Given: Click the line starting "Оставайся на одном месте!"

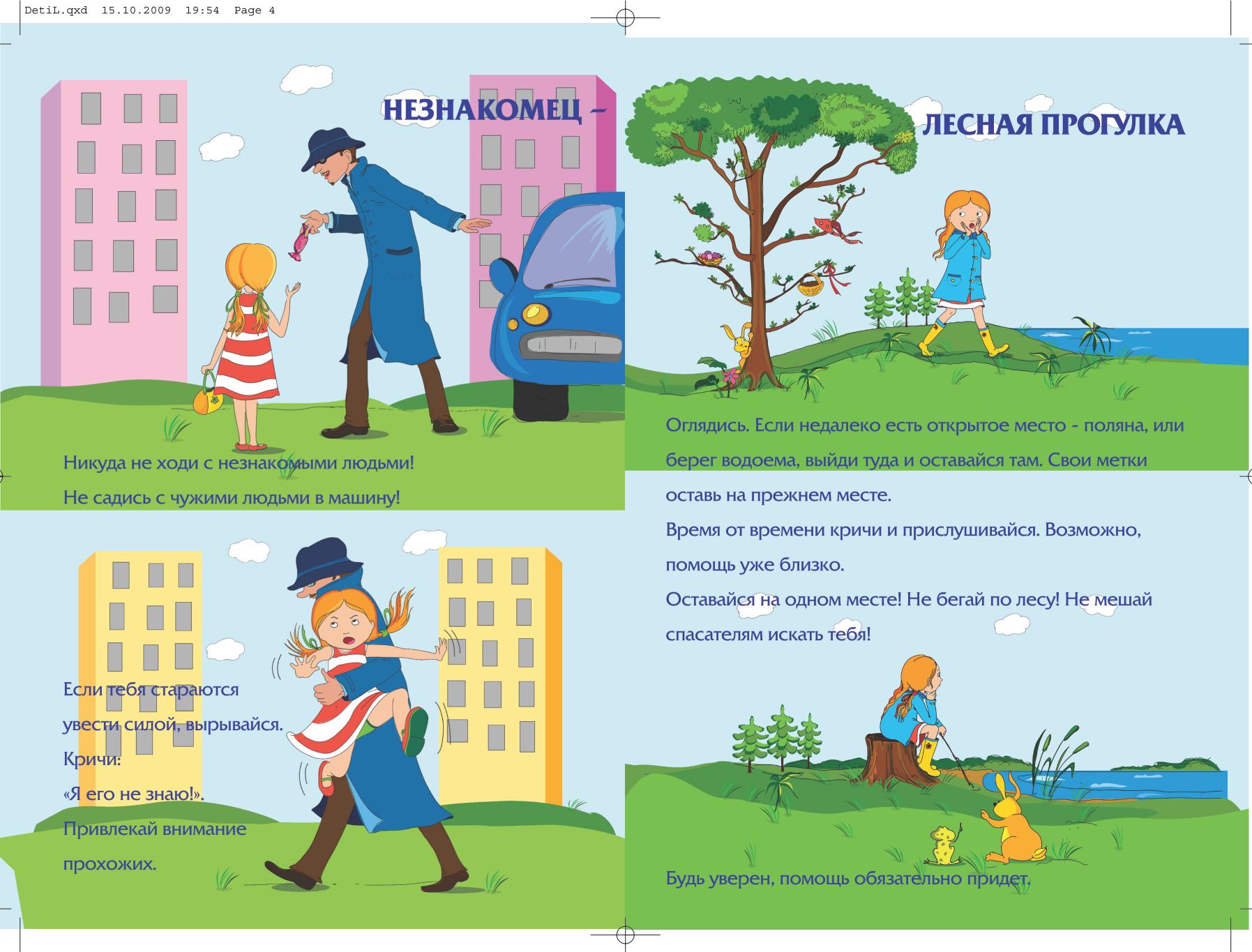Looking at the screenshot, I should tap(909, 600).
